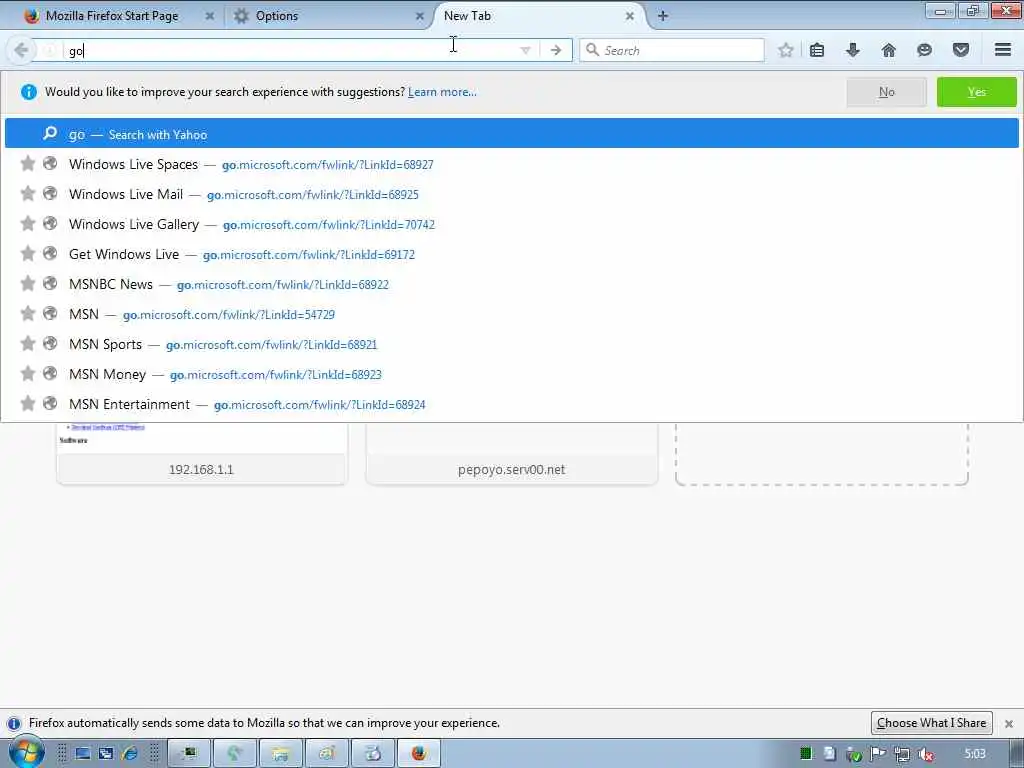Click the muted volume tray icon
The width and height of the screenshot is (1024, 768).
pyautogui.click(x=925, y=754)
